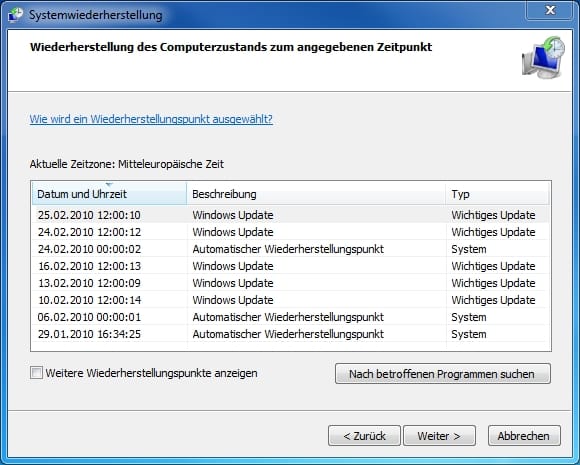Go back with the Zurück button
The width and height of the screenshot is (580, 465).
pyautogui.click(x=364, y=436)
